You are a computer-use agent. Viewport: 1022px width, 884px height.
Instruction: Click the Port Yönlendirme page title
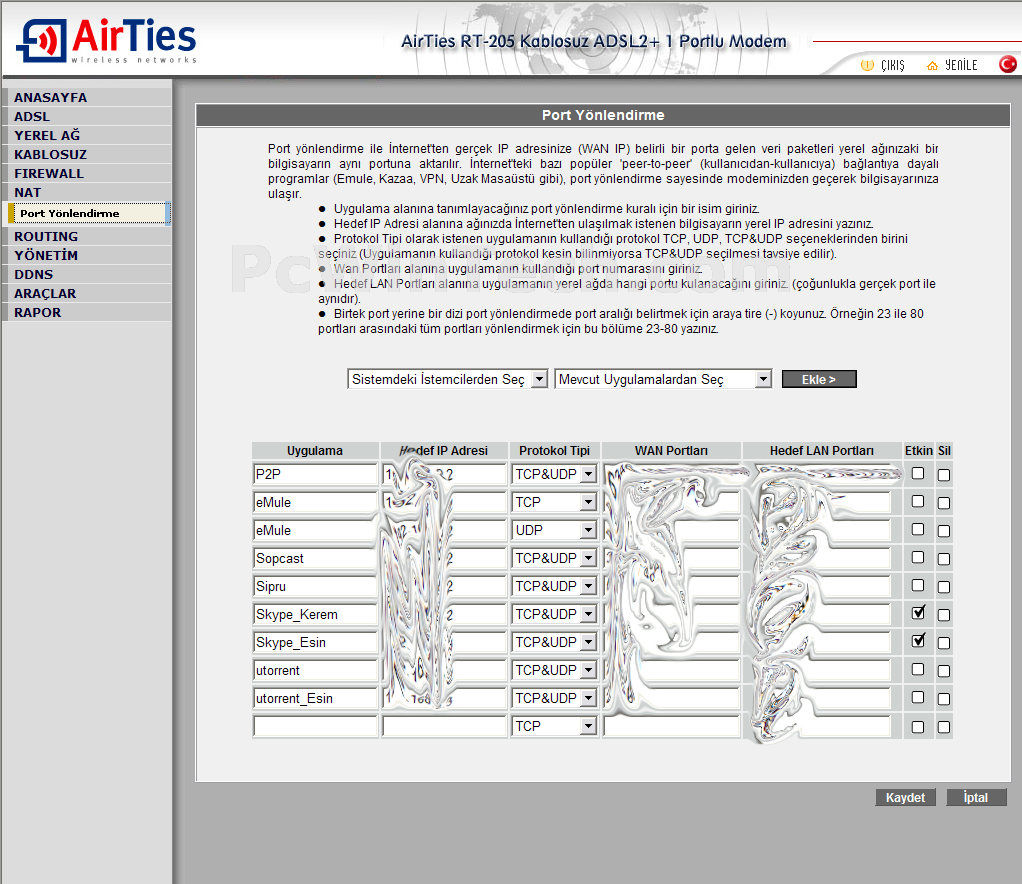point(603,115)
